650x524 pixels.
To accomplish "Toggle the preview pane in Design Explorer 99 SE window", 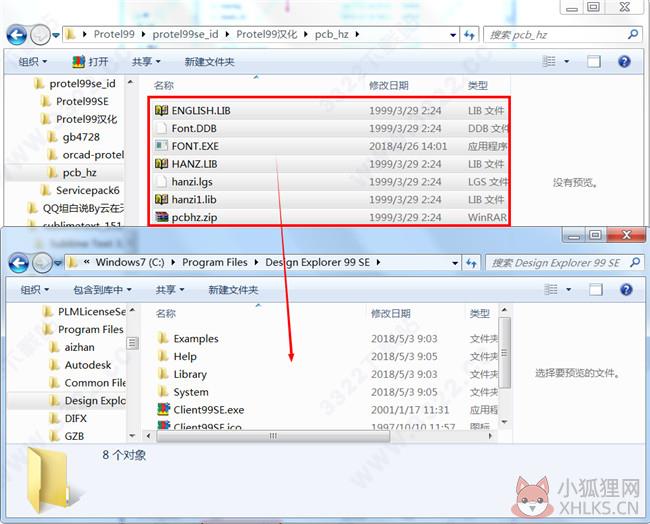I will coord(596,289).
